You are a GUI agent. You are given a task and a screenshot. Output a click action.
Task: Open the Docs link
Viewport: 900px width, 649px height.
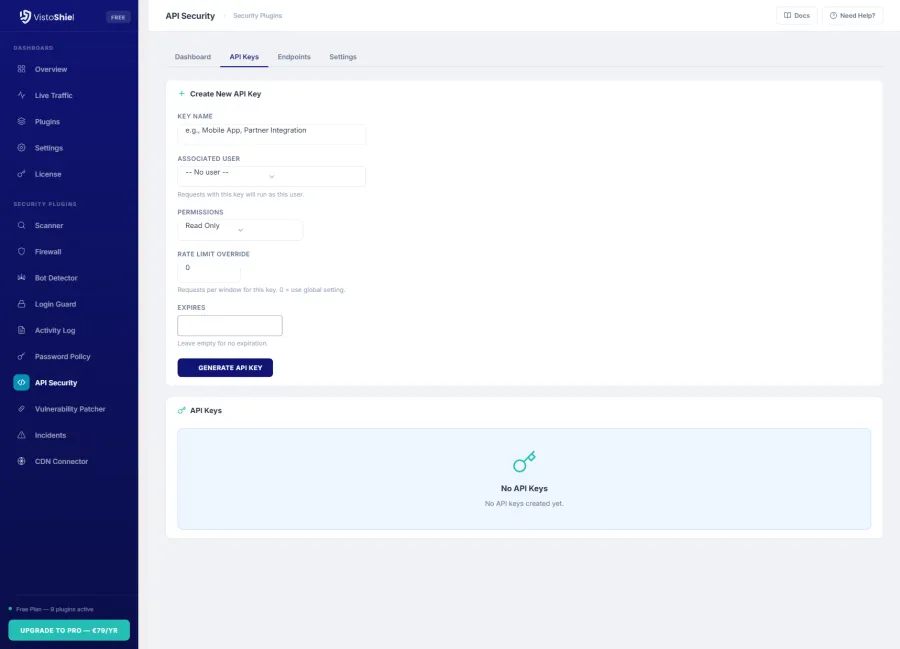(796, 15)
